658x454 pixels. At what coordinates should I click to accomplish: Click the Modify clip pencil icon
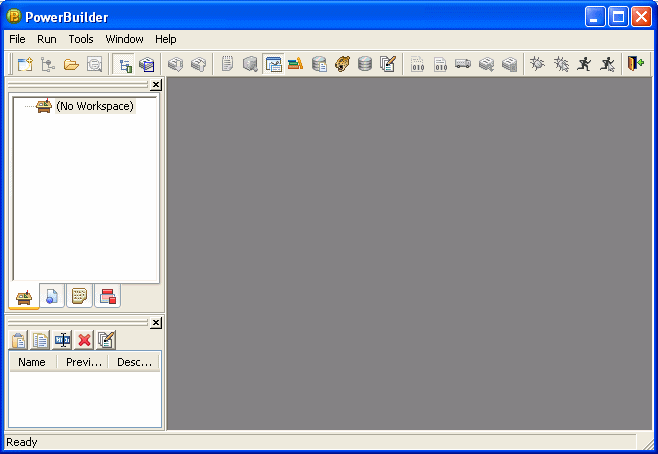coord(106,340)
